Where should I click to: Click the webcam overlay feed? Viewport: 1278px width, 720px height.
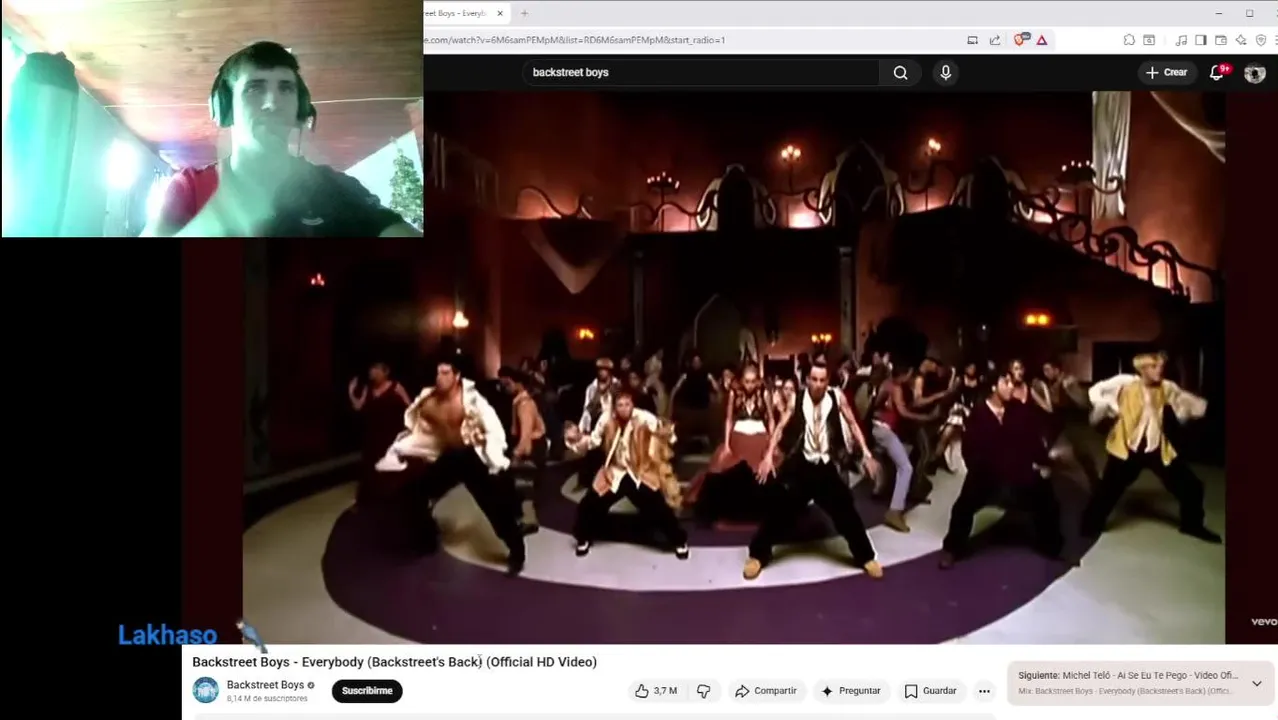pyautogui.click(x=212, y=118)
